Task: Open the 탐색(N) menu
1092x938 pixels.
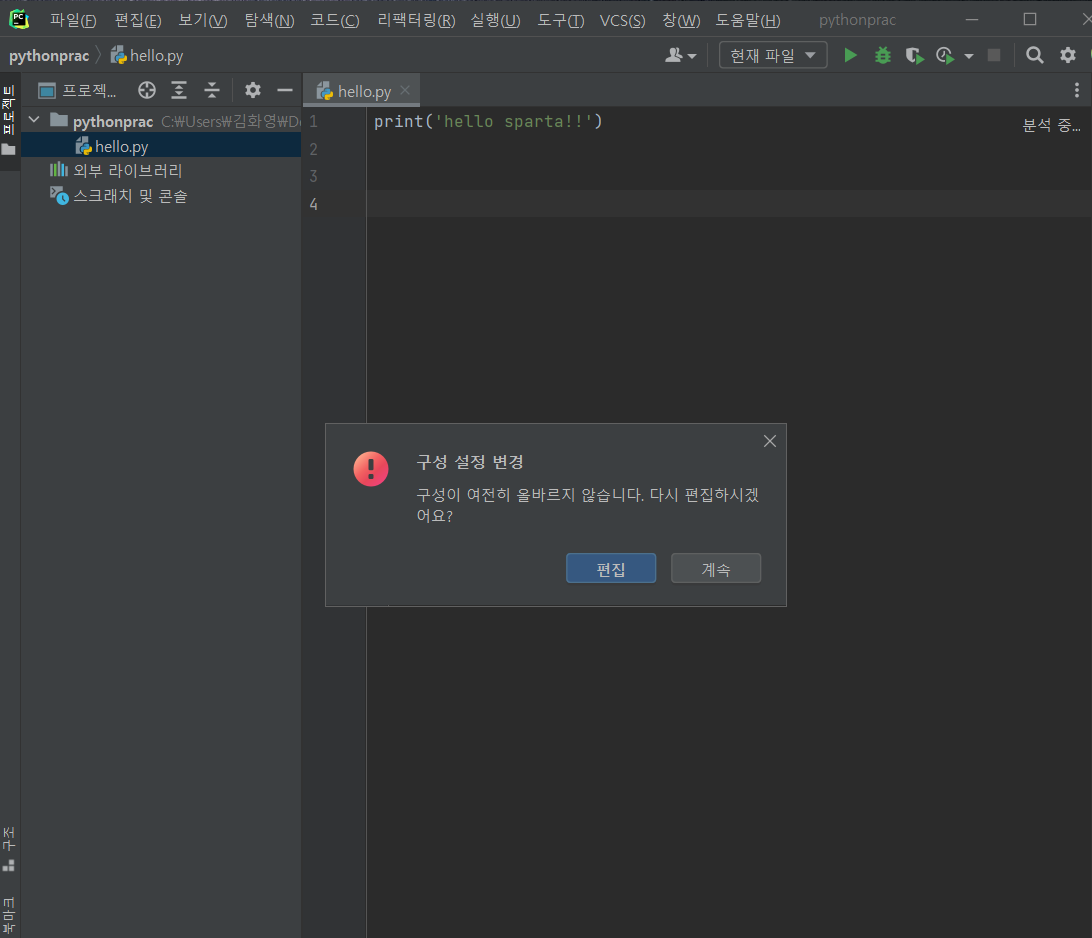Action: point(270,20)
